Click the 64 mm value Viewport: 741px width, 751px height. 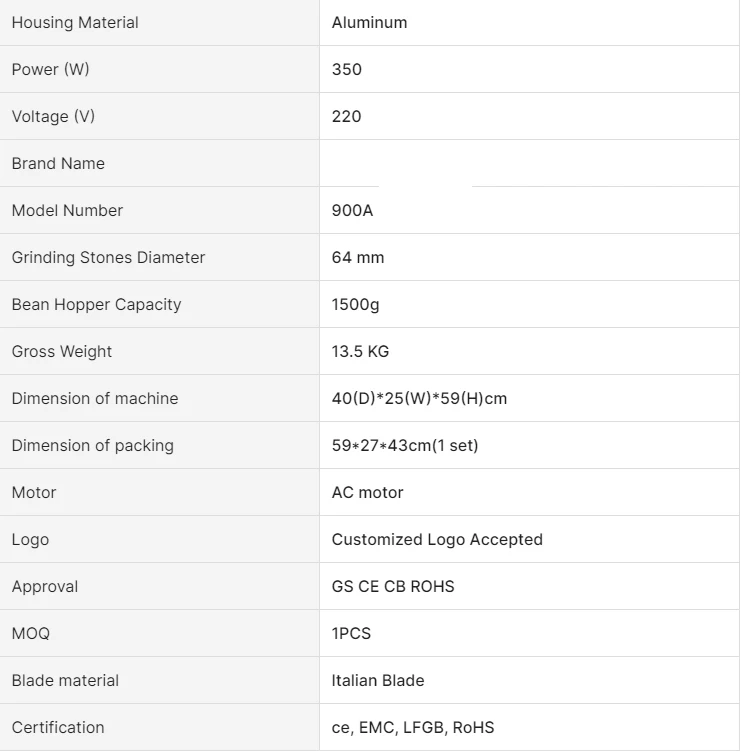coord(357,257)
